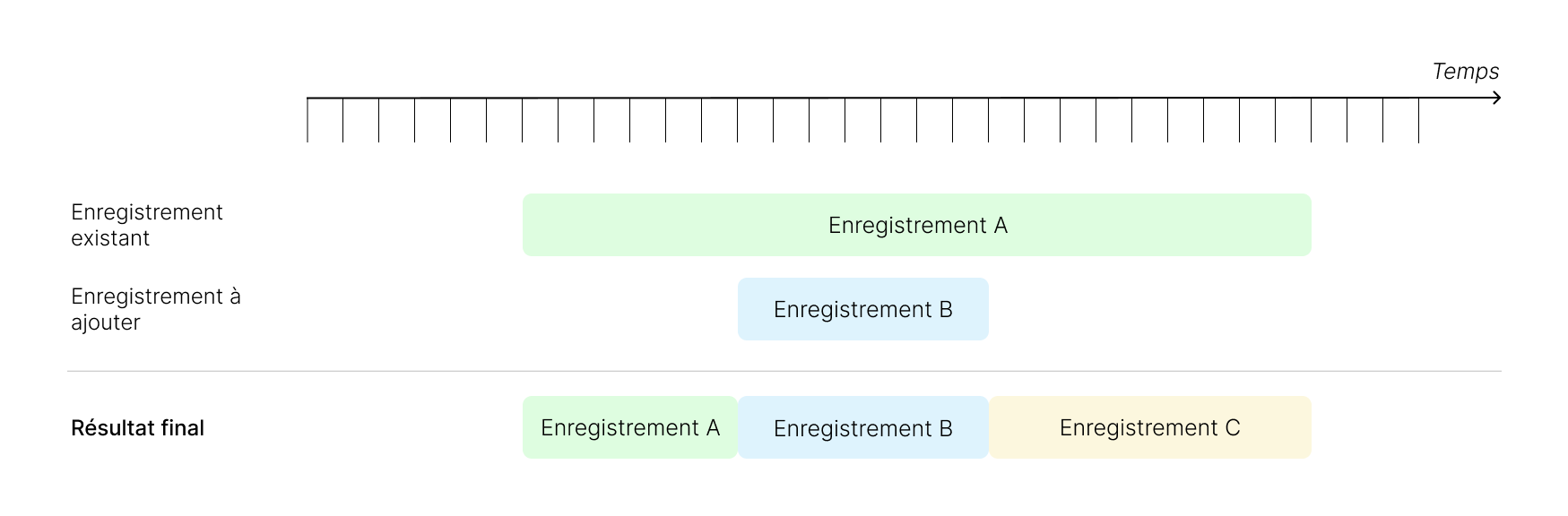Select Enregistrement B in the à ajouter row
The width and height of the screenshot is (1568, 516).
862,309
